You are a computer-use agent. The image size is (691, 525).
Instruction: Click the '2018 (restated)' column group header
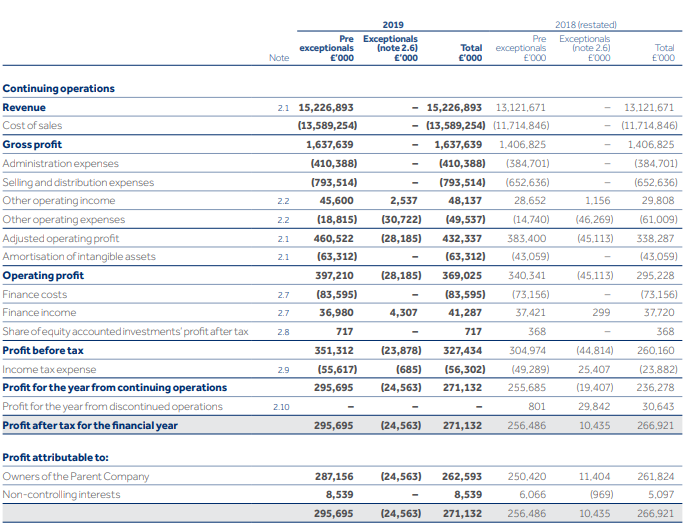point(586,25)
